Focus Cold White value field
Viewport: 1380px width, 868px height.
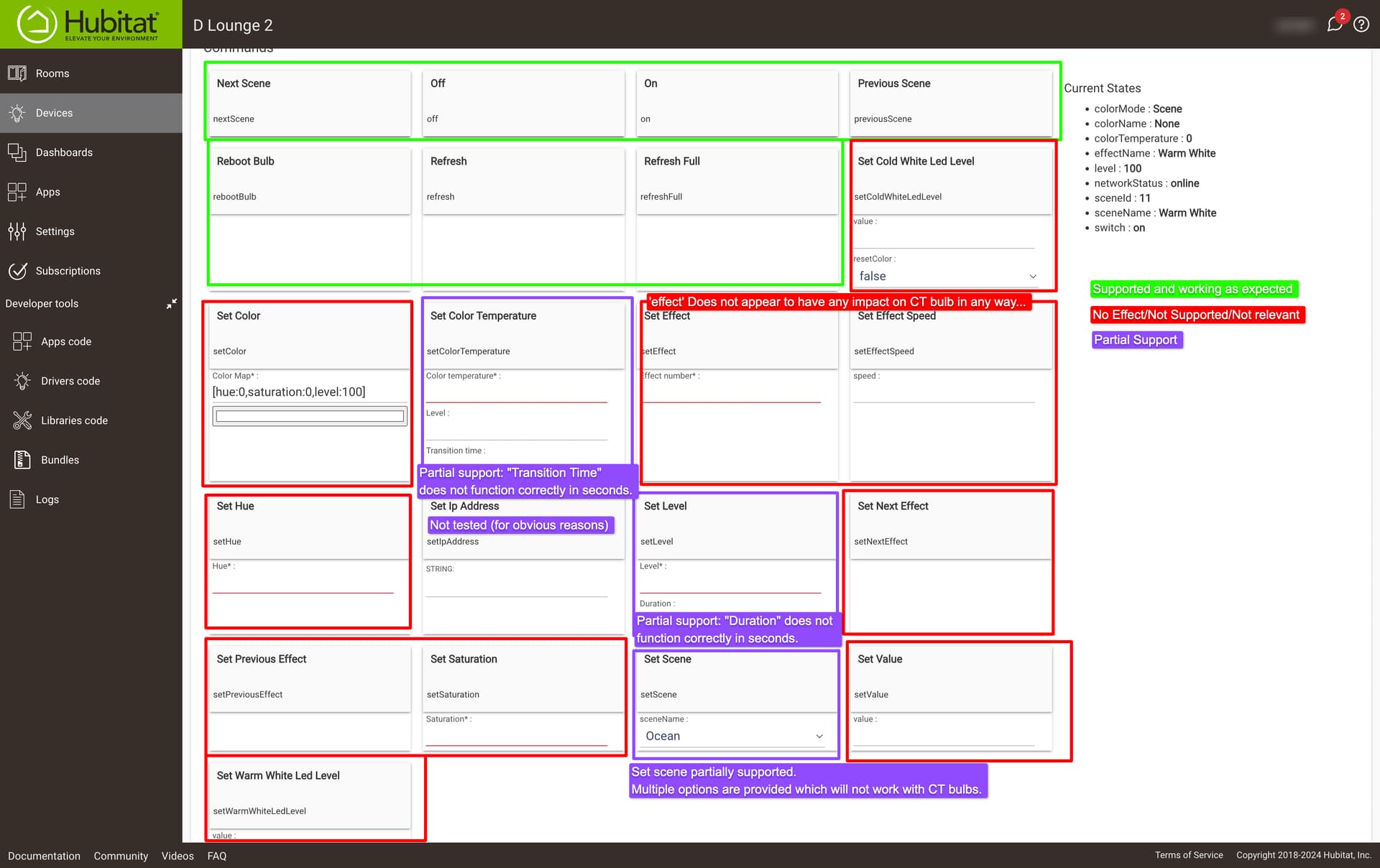pos(944,238)
